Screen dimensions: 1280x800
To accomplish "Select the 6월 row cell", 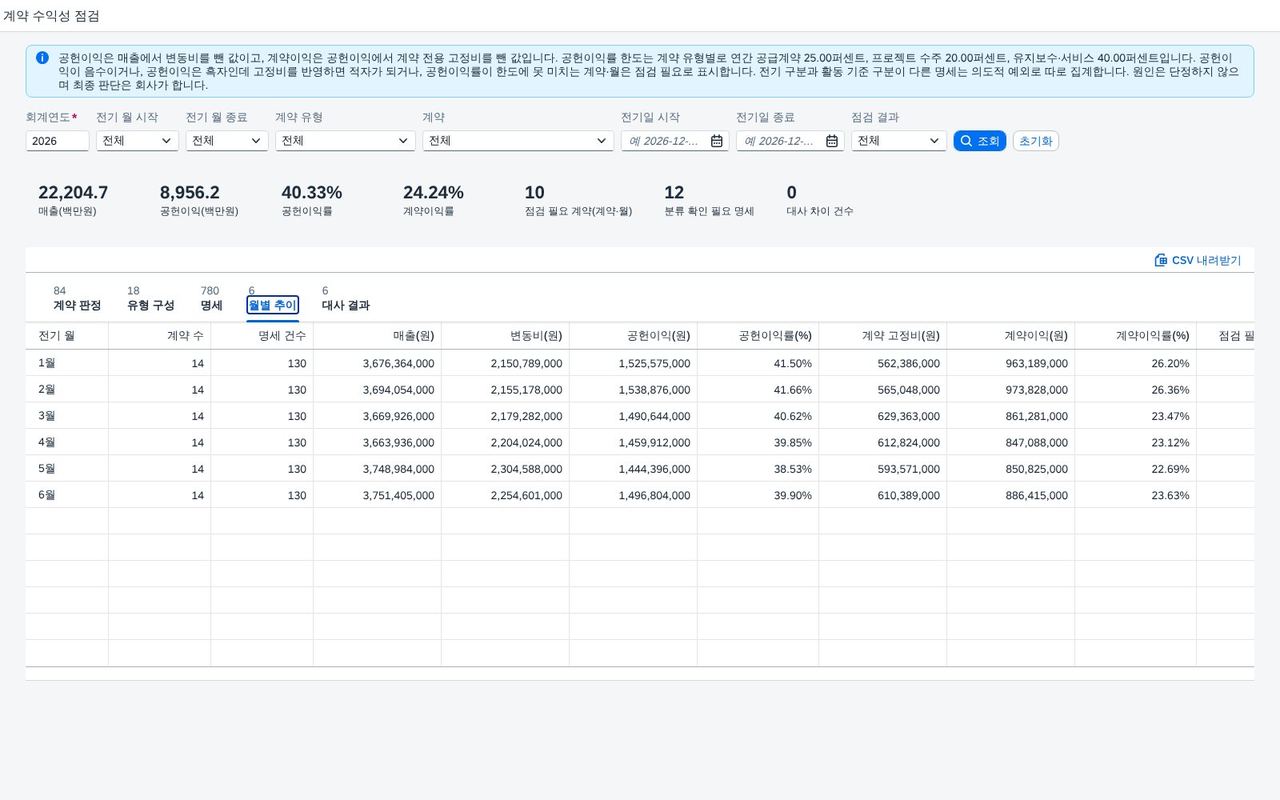I will pos(67,495).
